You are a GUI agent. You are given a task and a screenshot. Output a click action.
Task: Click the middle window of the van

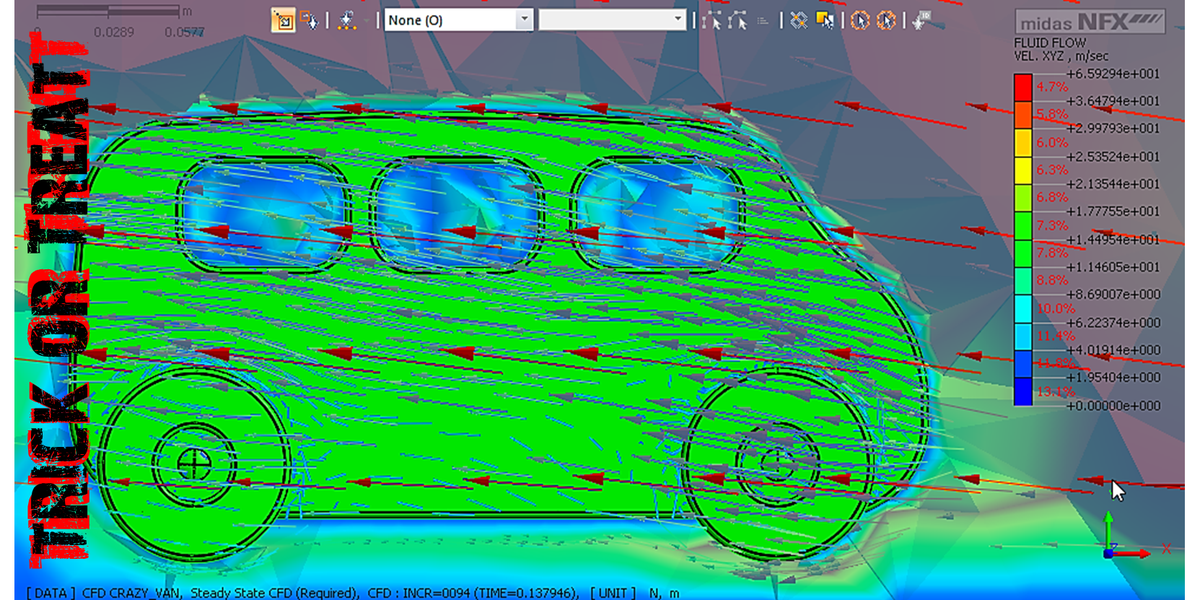[x=455, y=216]
